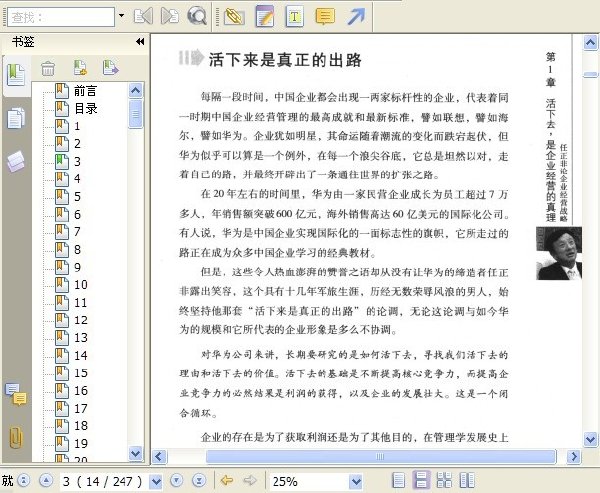Open the bookmarks sidebar tab

(x=16, y=75)
